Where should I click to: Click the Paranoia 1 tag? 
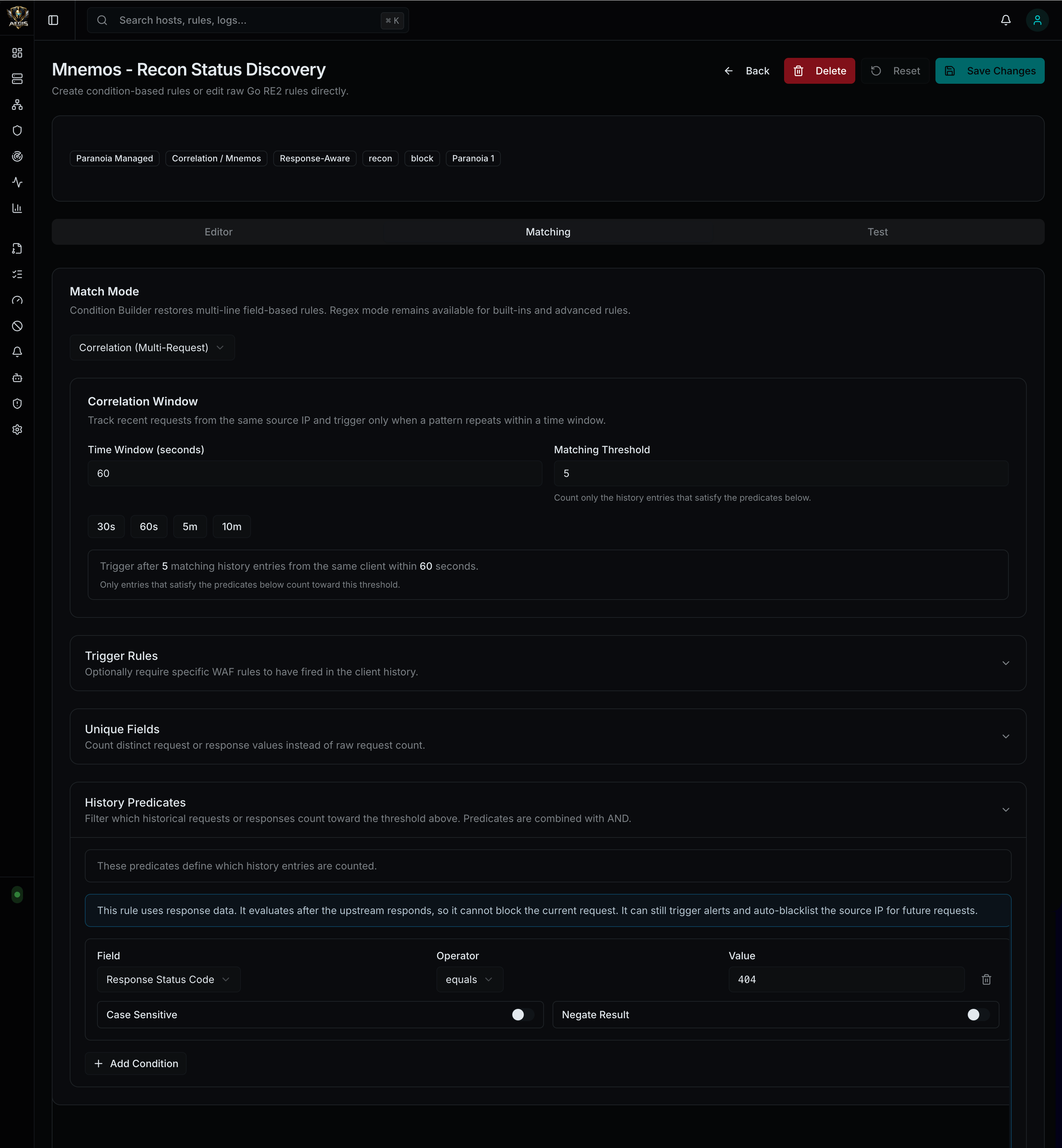(473, 158)
